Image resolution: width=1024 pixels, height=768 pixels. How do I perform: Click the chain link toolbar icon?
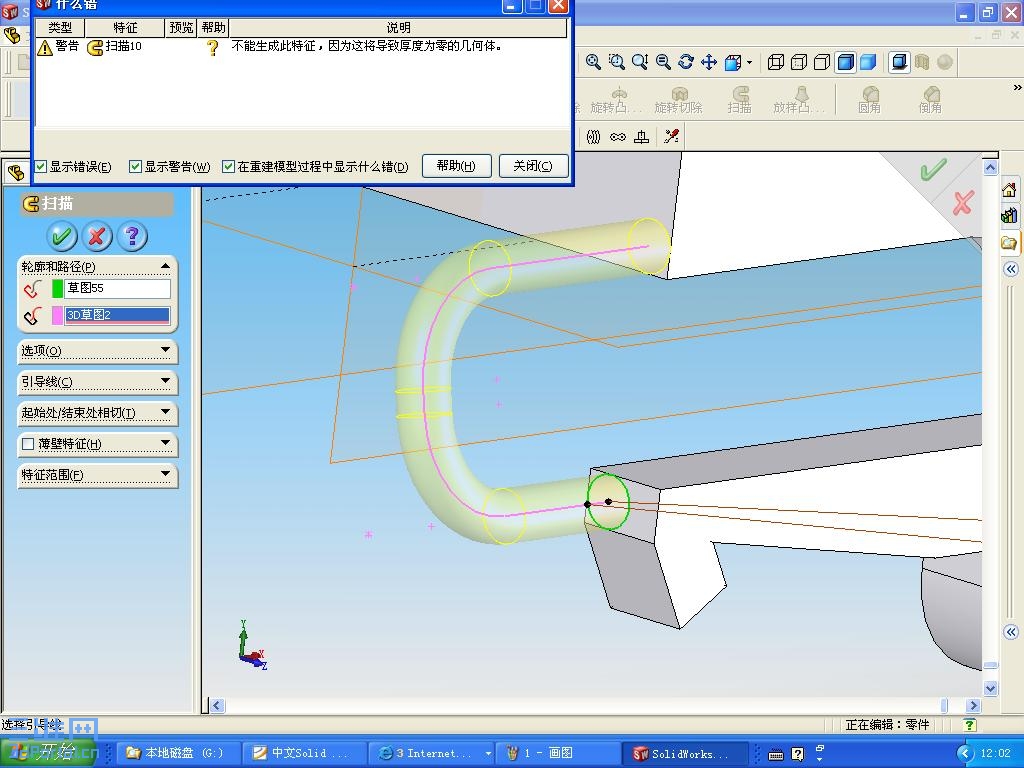pos(617,136)
